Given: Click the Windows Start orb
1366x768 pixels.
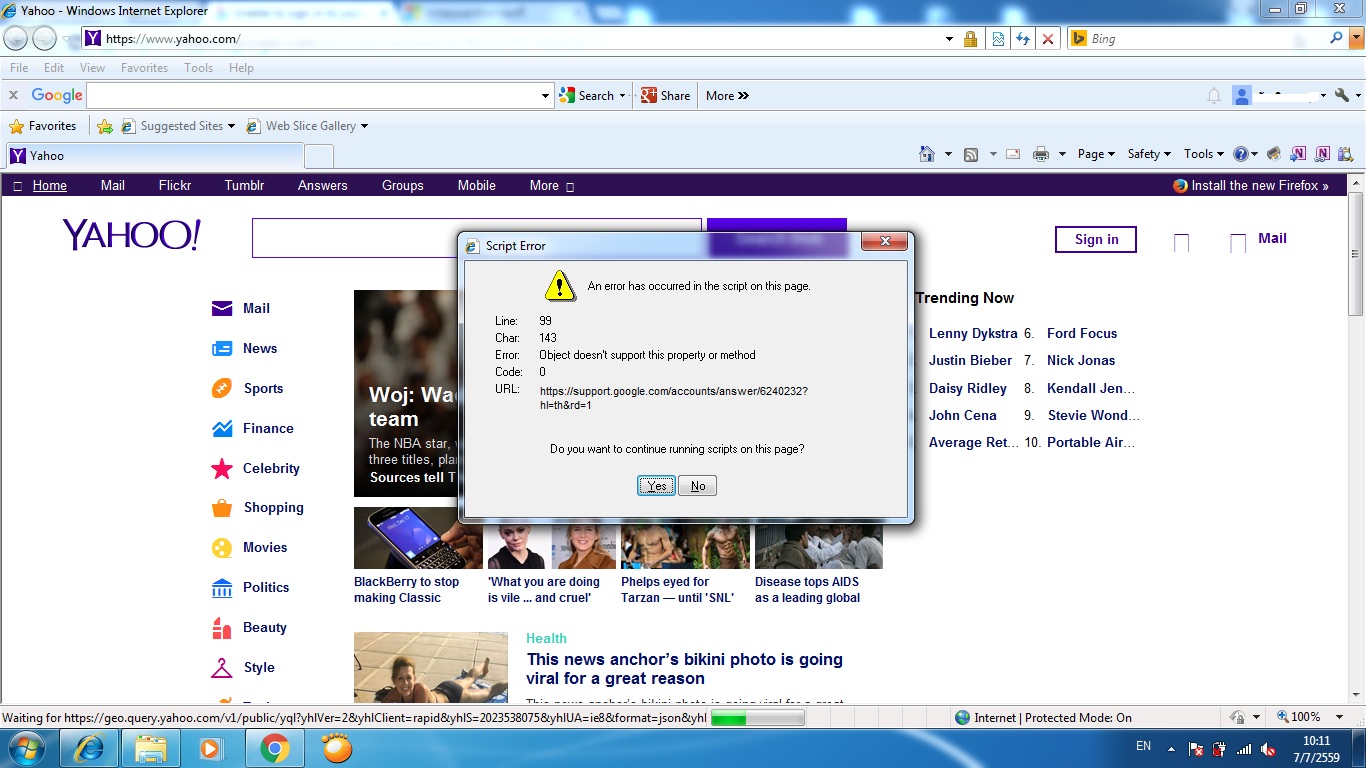Looking at the screenshot, I should tap(27, 748).
